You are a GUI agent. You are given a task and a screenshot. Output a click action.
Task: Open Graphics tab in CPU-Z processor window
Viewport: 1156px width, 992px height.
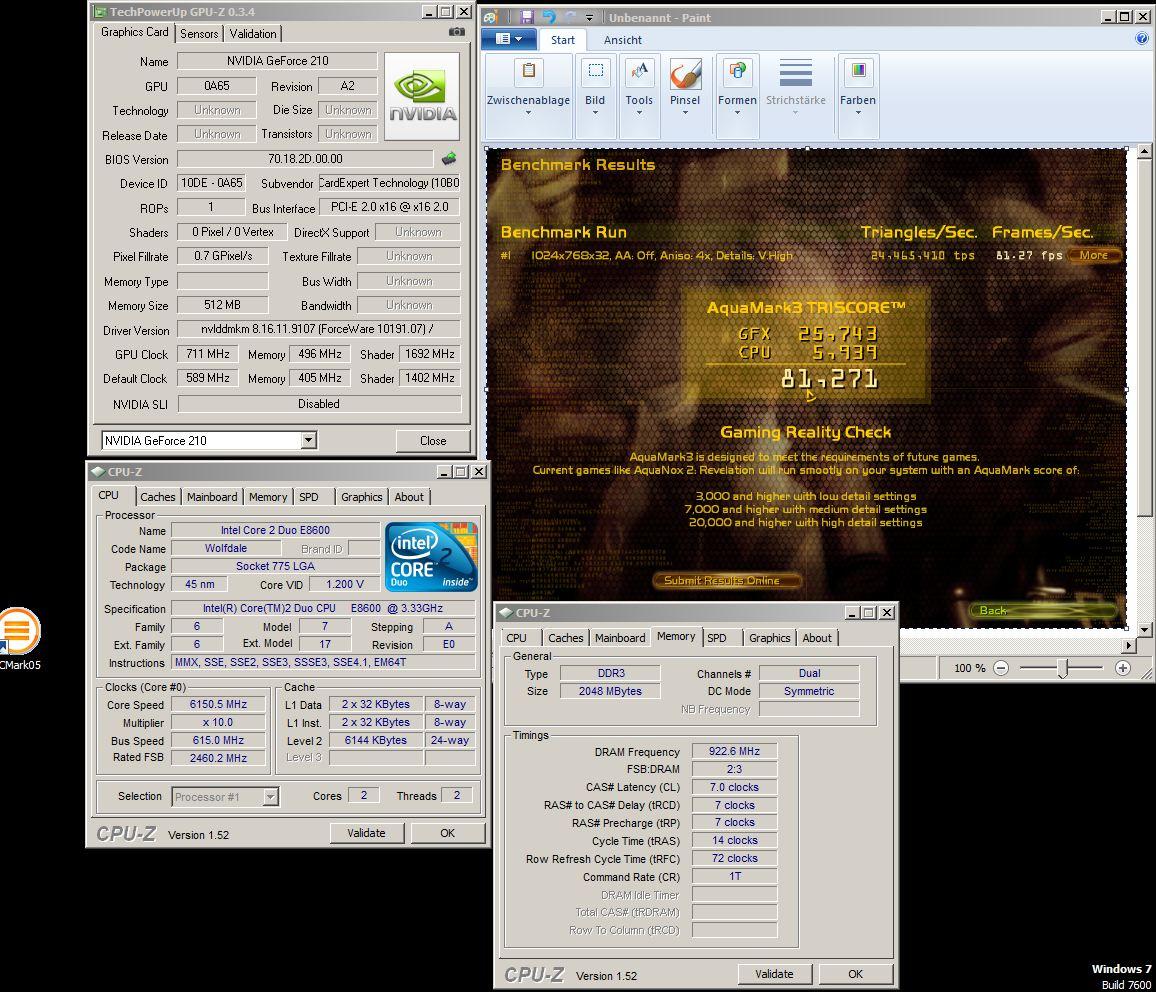pos(361,497)
